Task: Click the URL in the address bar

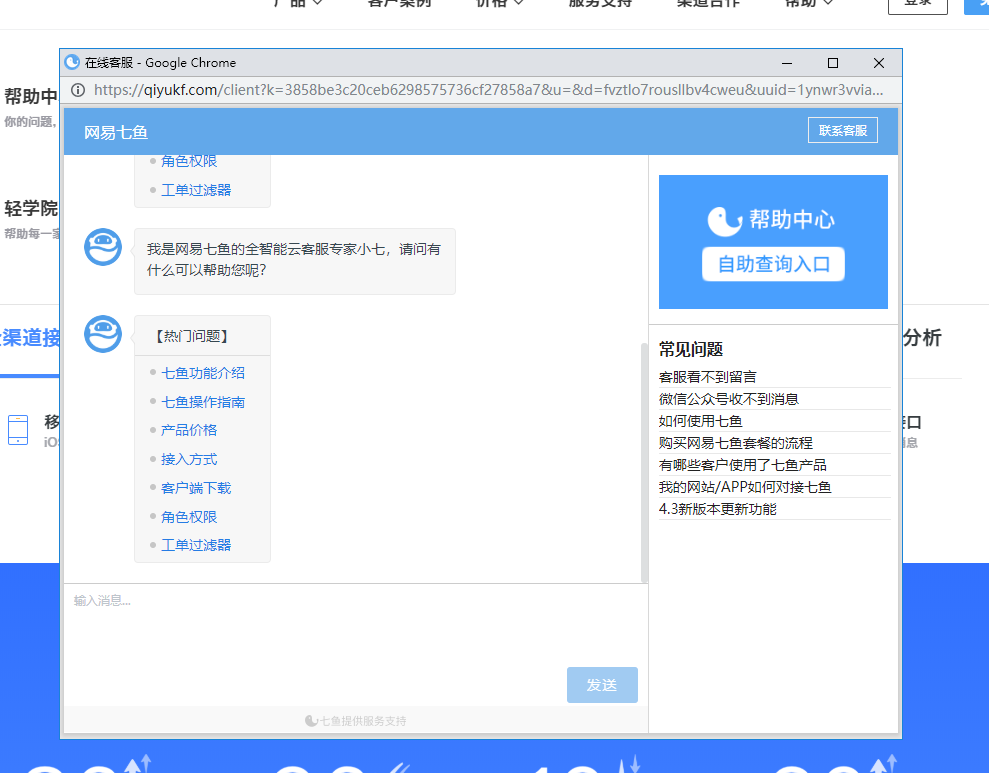Action: click(x=488, y=90)
